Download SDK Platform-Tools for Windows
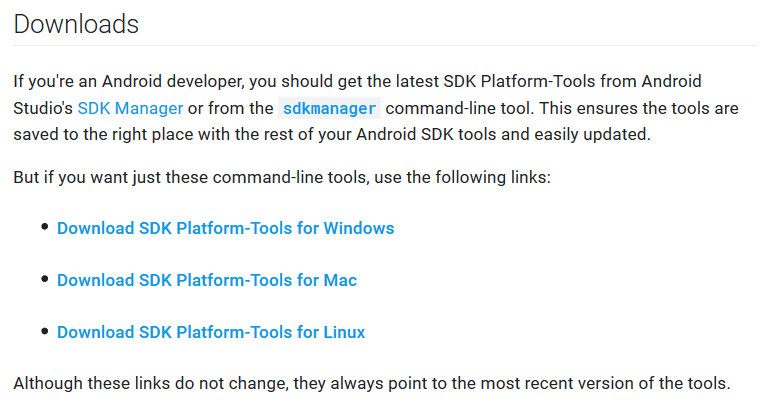Viewport: 769px width, 407px height. coord(226,228)
